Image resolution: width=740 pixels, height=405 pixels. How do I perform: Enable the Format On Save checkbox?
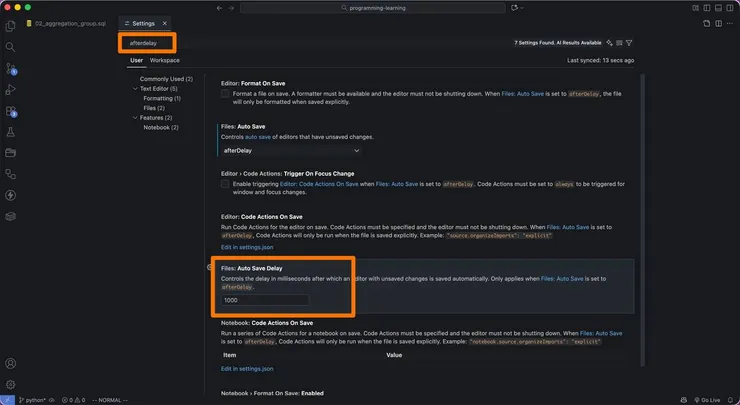[x=225, y=94]
